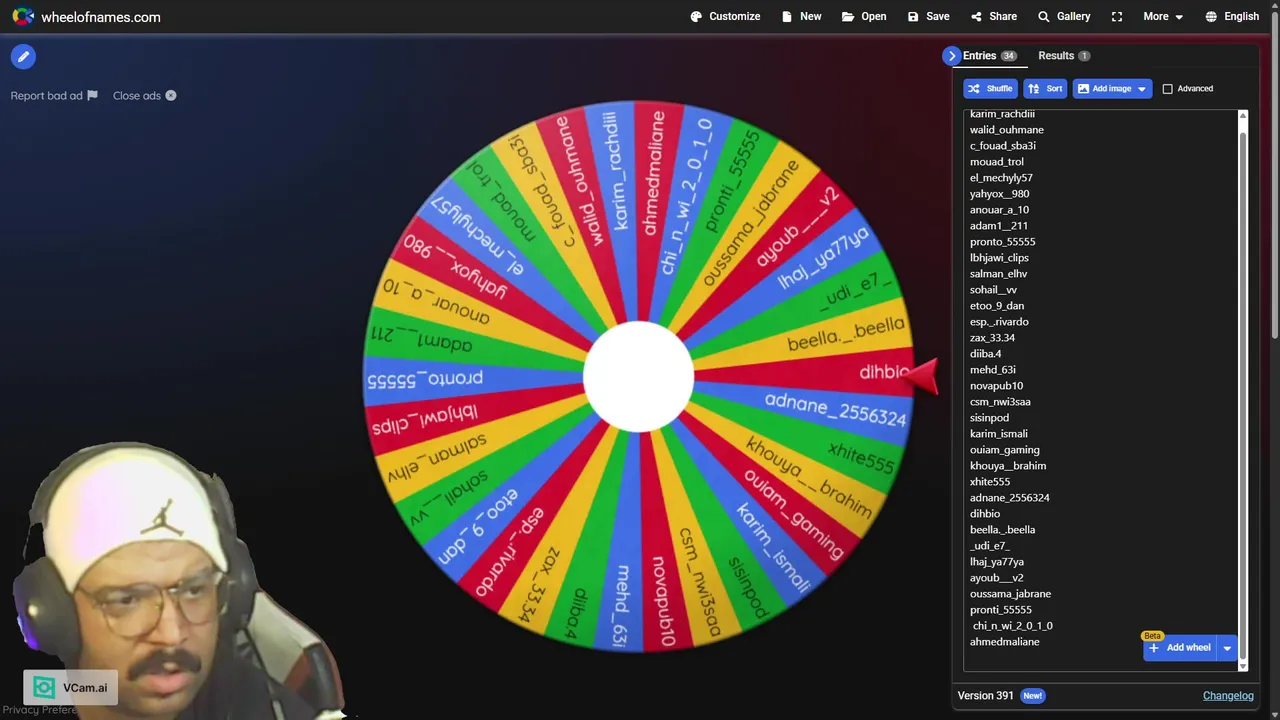
Task: Expand the Add wheel dropdown arrow
Action: pos(1227,648)
